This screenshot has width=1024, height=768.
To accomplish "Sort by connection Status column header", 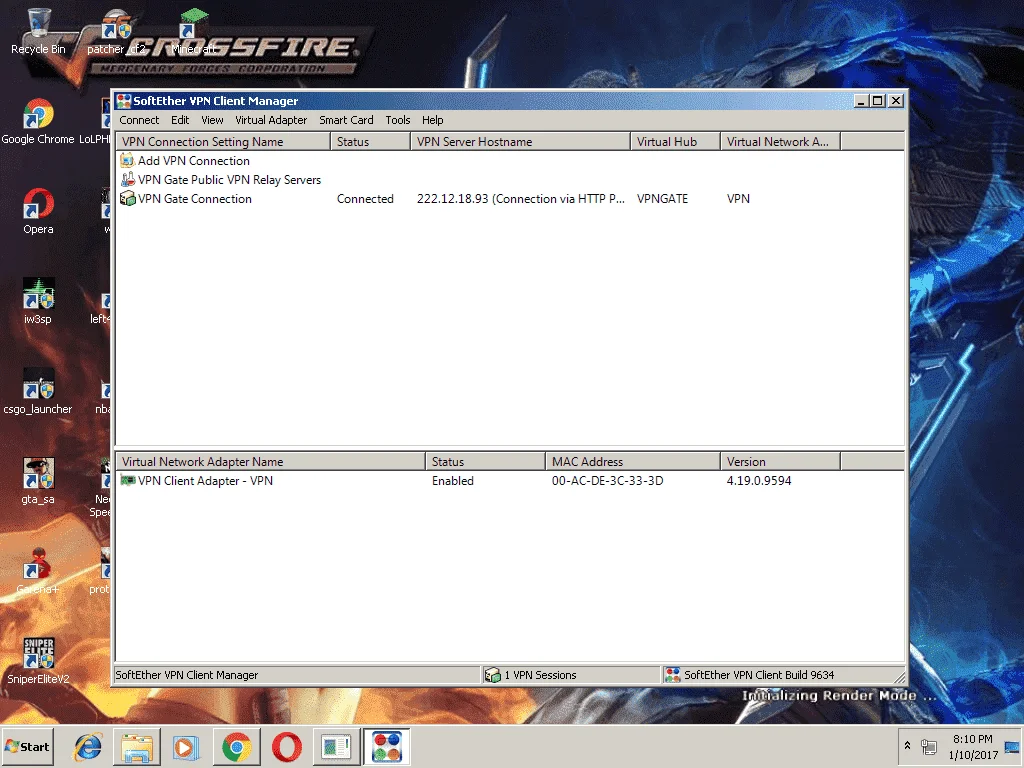I will tap(370, 142).
